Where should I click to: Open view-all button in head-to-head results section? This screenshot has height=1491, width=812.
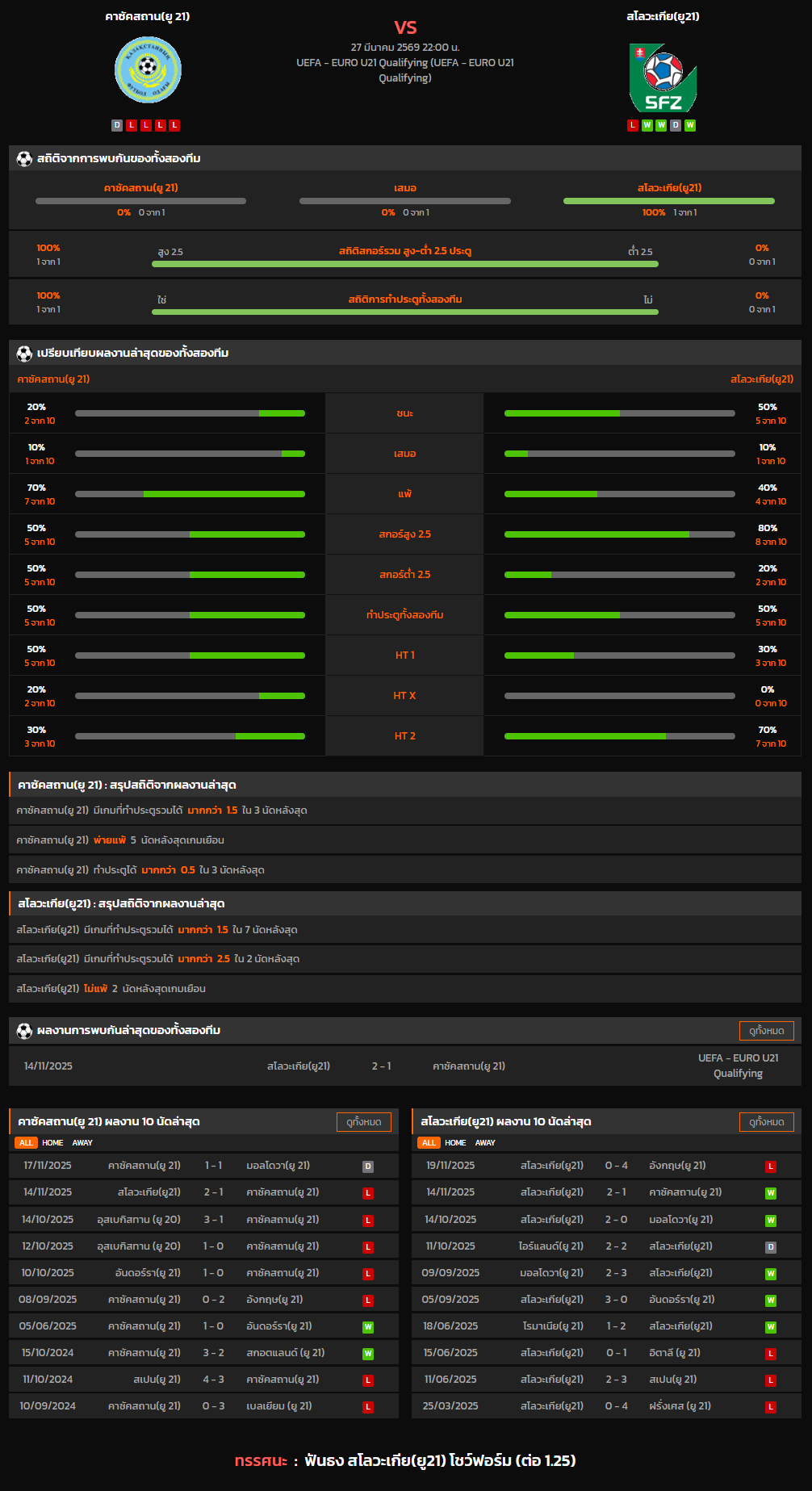click(766, 1031)
